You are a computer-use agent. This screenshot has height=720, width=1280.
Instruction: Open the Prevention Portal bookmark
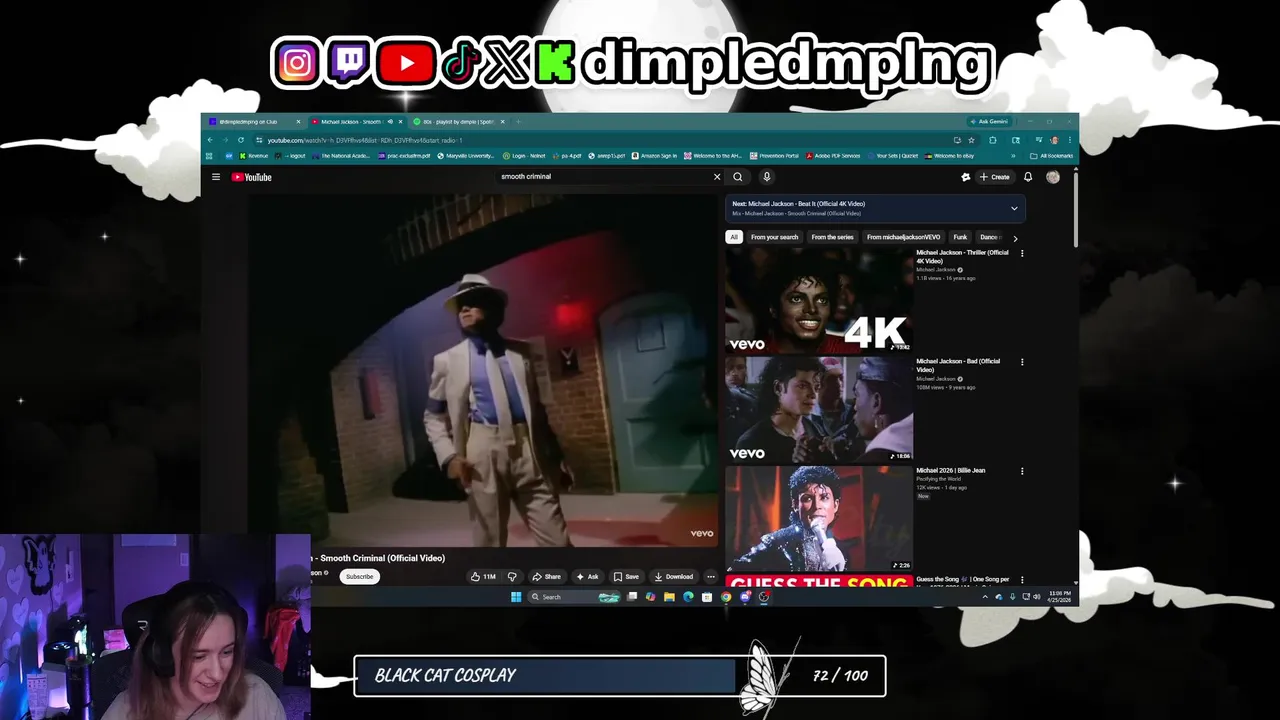tap(774, 156)
